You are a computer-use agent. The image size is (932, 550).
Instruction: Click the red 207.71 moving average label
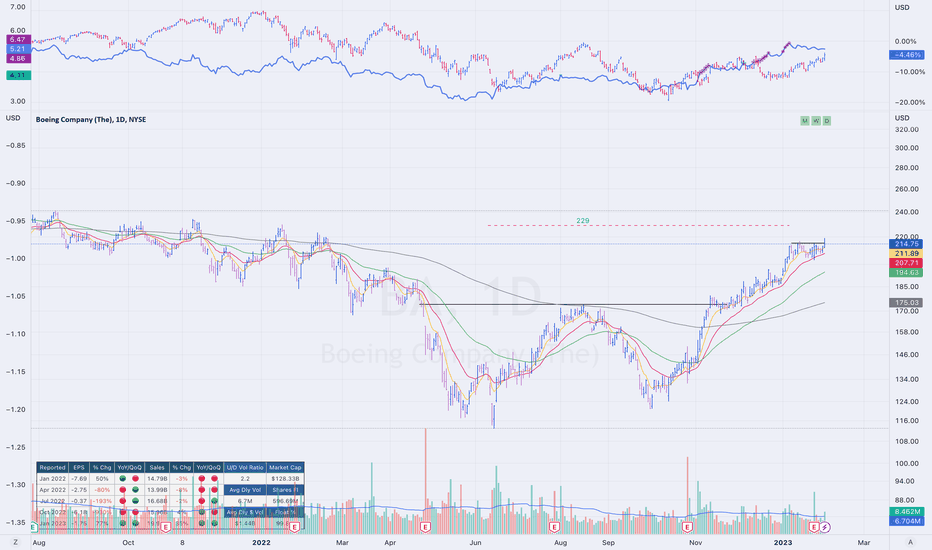tap(906, 263)
